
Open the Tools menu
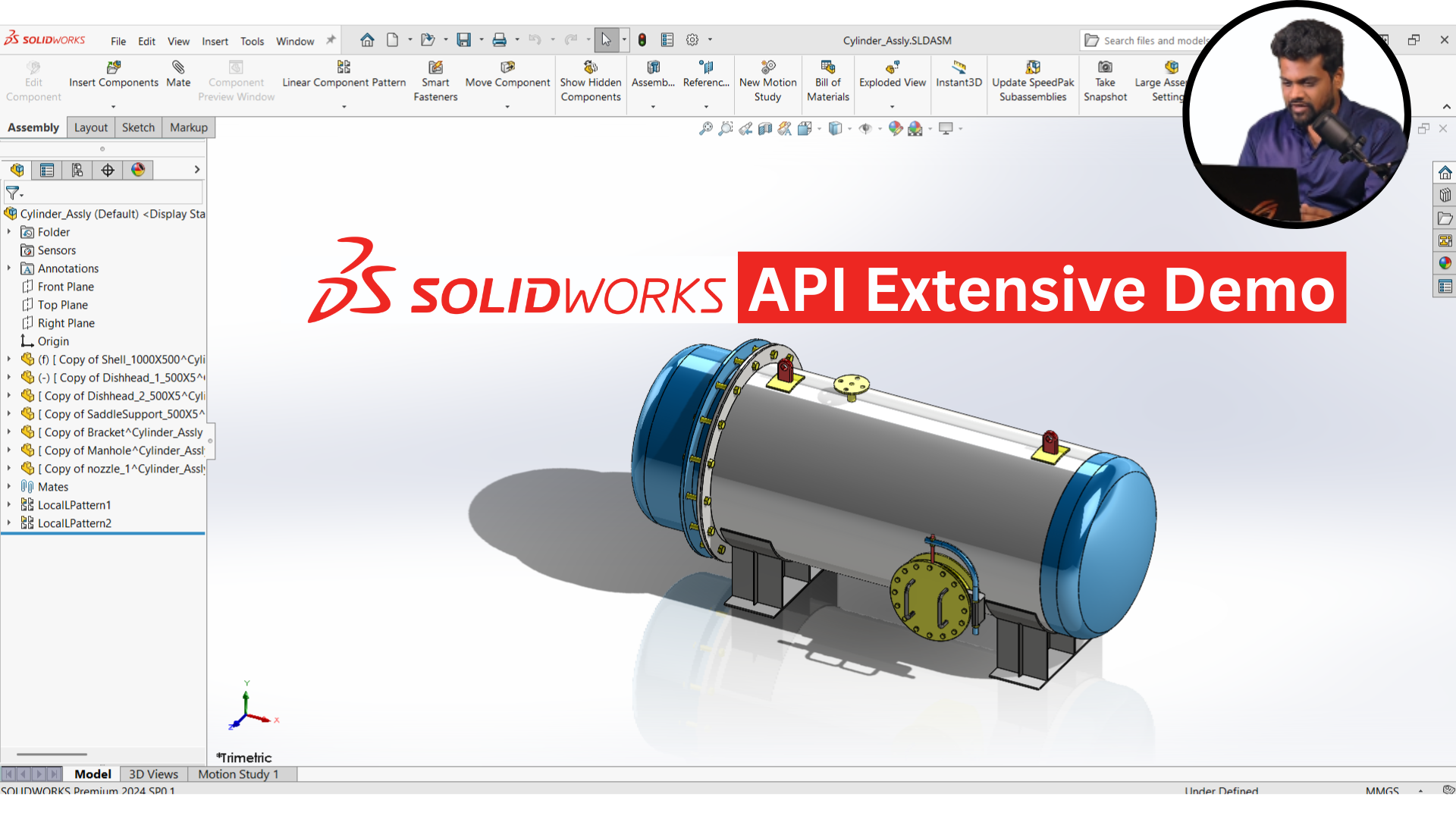point(252,41)
